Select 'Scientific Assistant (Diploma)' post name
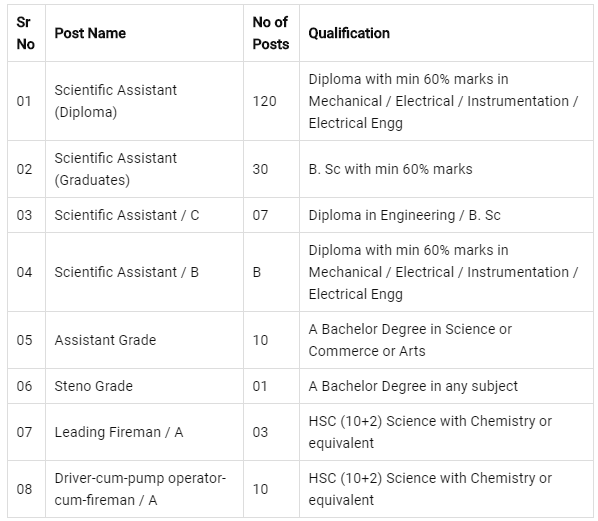Image resolution: width=598 pixels, height=521 pixels. tap(116, 101)
